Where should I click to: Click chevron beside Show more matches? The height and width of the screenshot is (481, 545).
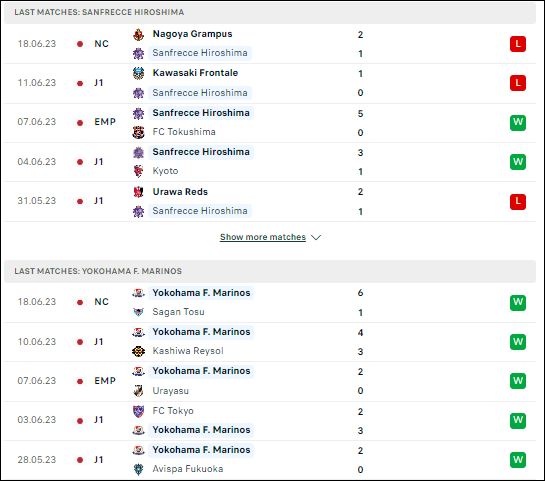[x=316, y=237]
